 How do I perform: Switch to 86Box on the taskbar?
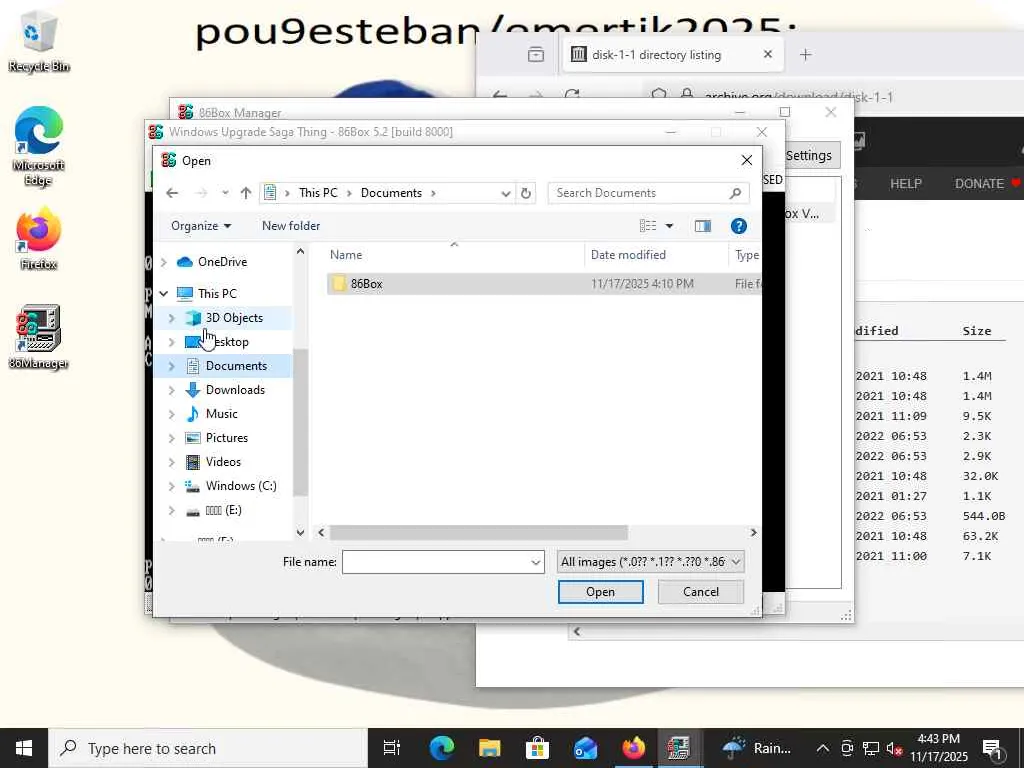coord(680,748)
